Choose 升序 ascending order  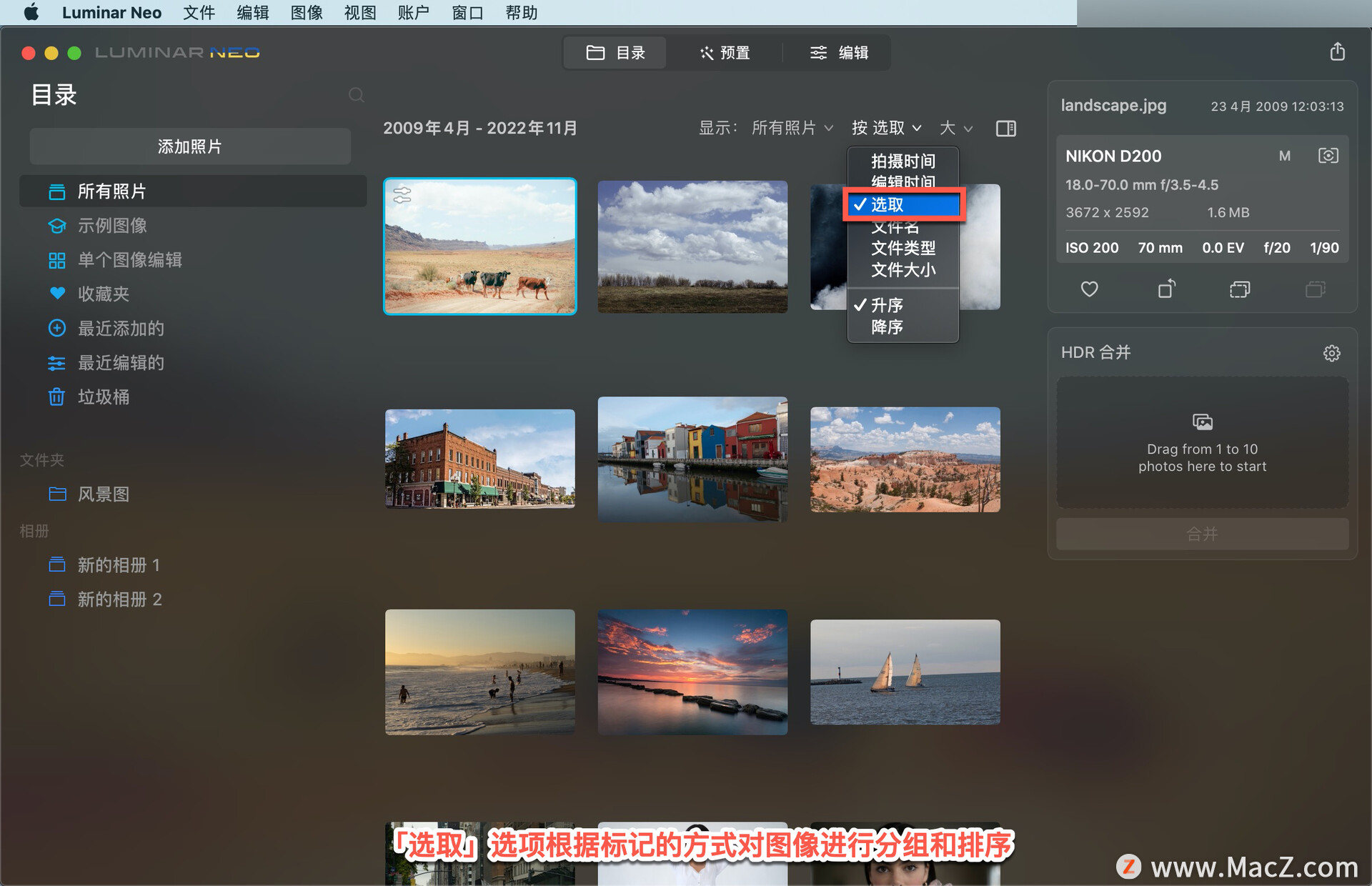tap(903, 305)
